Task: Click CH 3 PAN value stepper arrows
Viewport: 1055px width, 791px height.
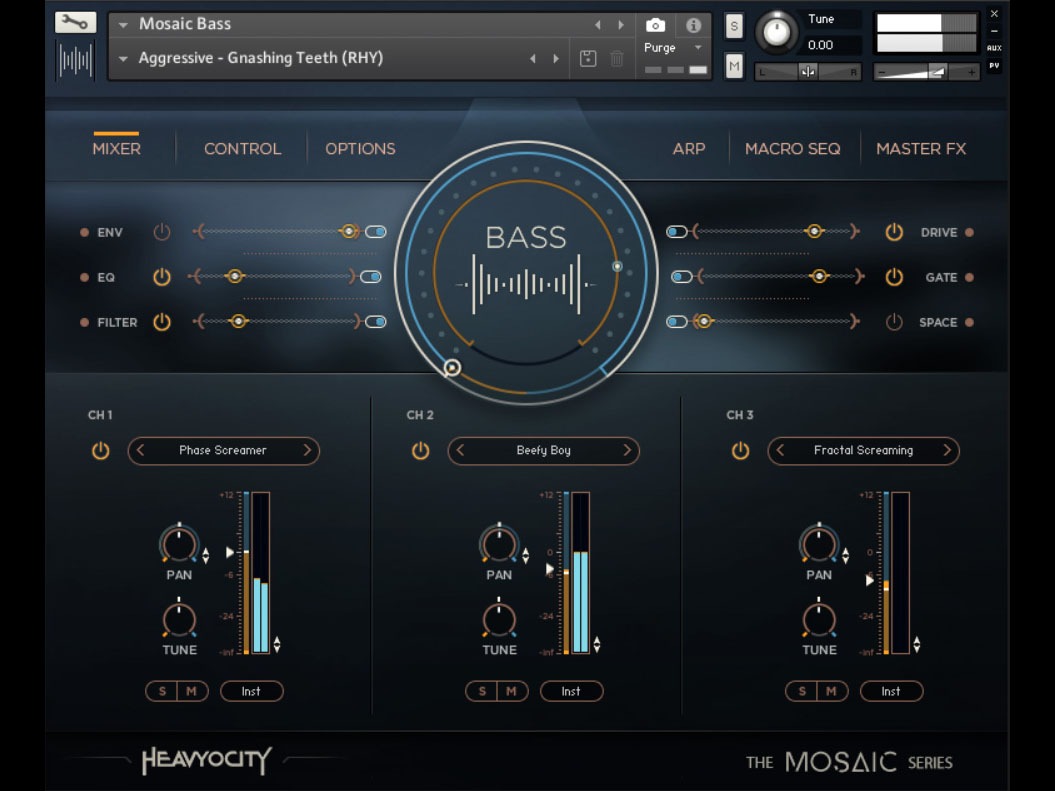Action: click(845, 556)
